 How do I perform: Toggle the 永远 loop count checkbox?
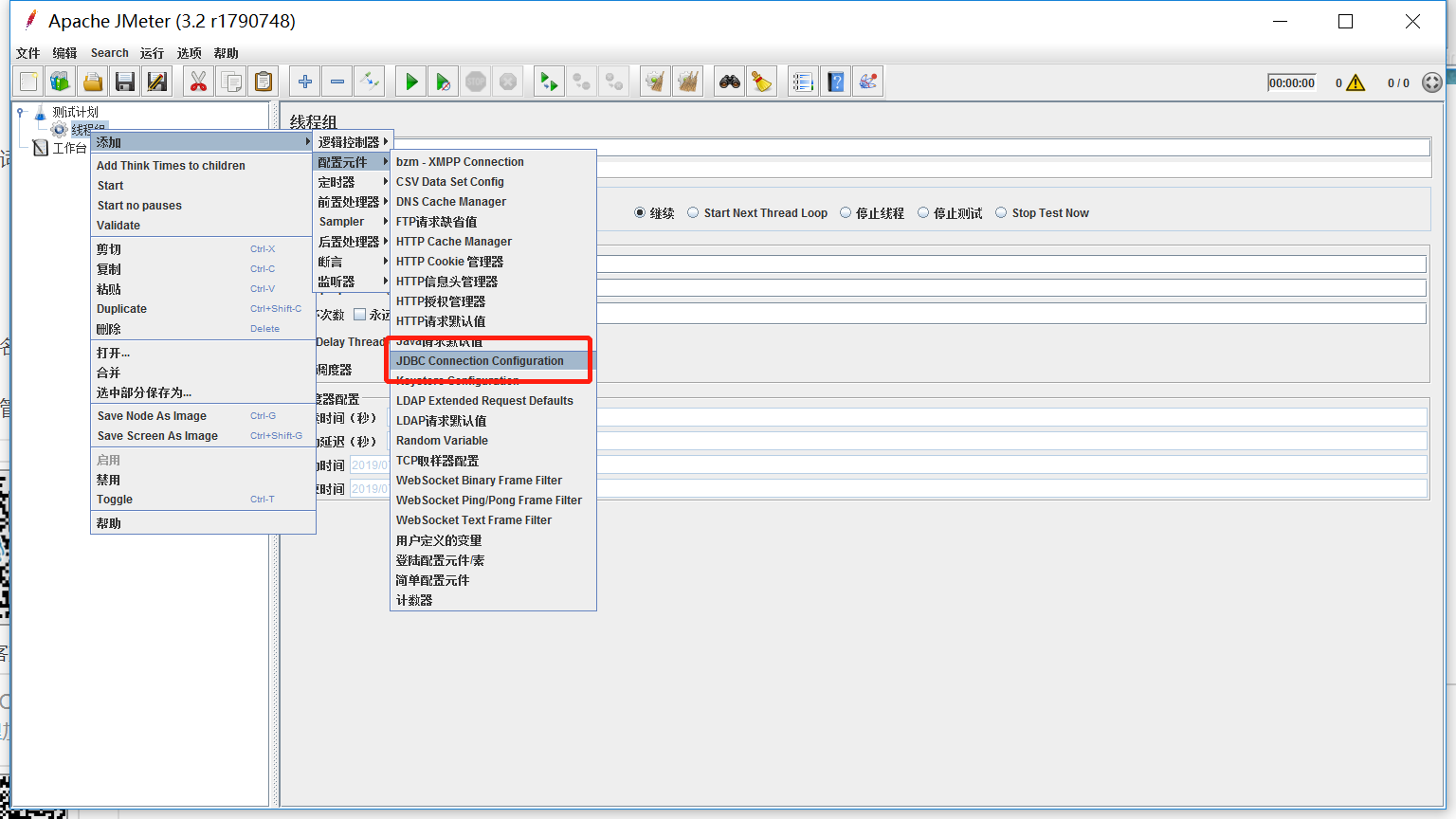click(x=359, y=314)
